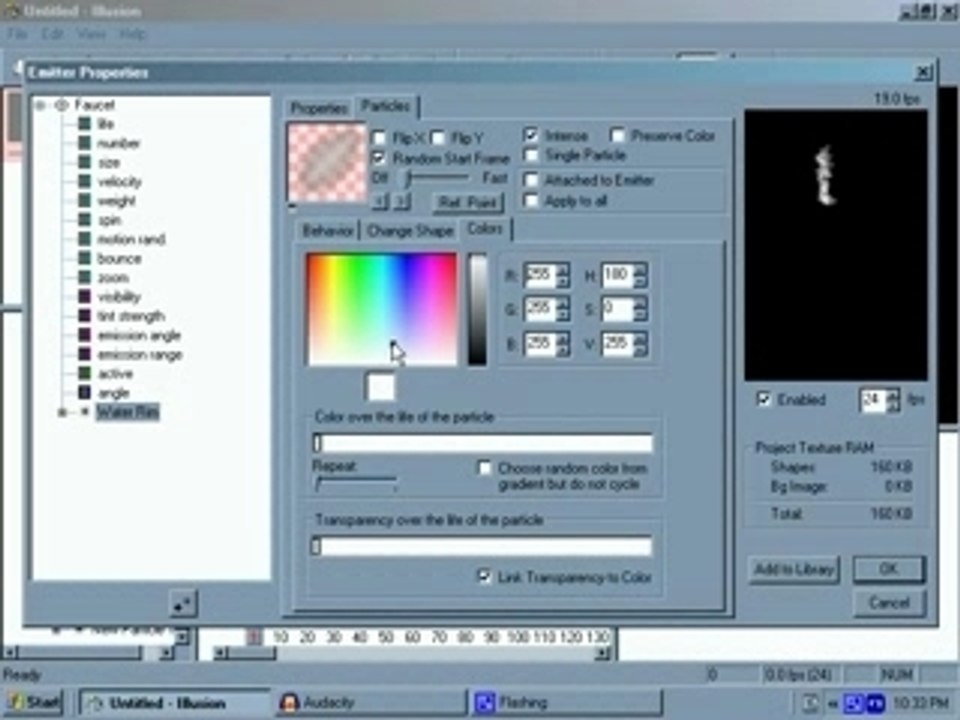The width and height of the screenshot is (960, 720).
Task: Switch to the Behavior tab
Action: coord(328,230)
